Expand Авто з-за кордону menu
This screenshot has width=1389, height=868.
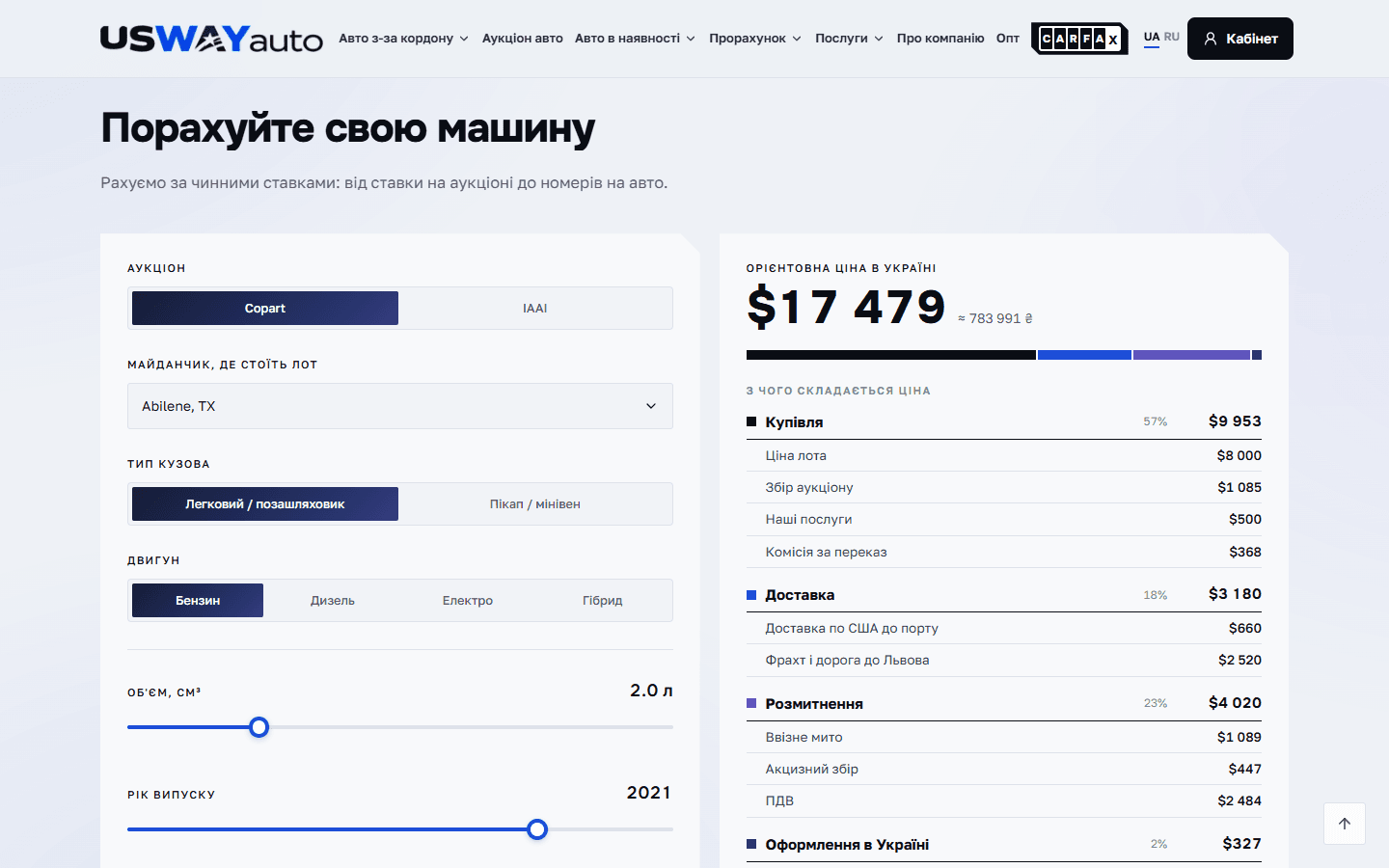tap(403, 39)
